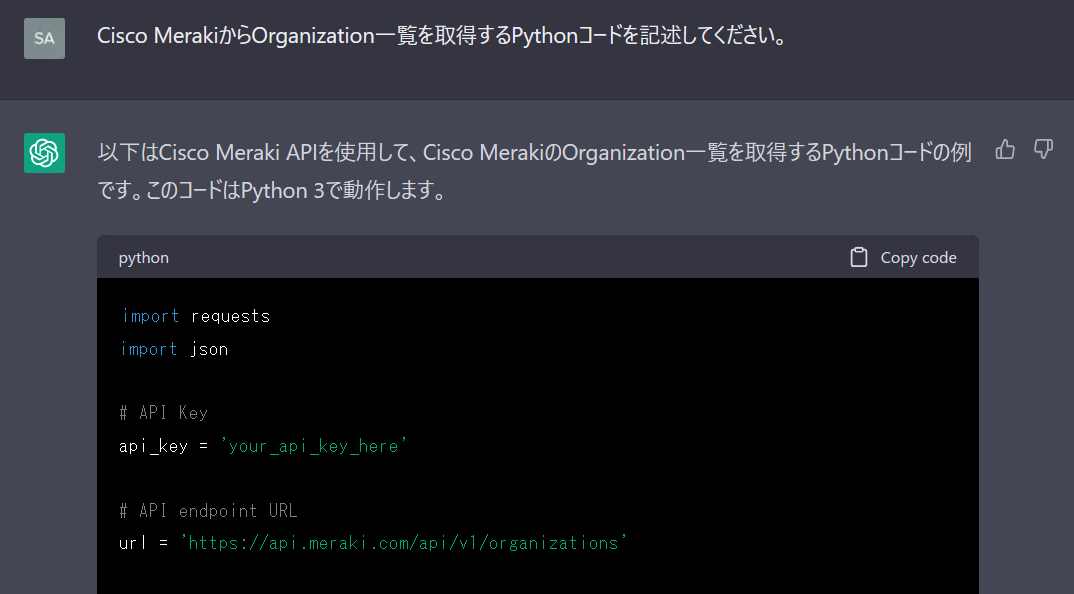Click the SA user avatar

45,38
